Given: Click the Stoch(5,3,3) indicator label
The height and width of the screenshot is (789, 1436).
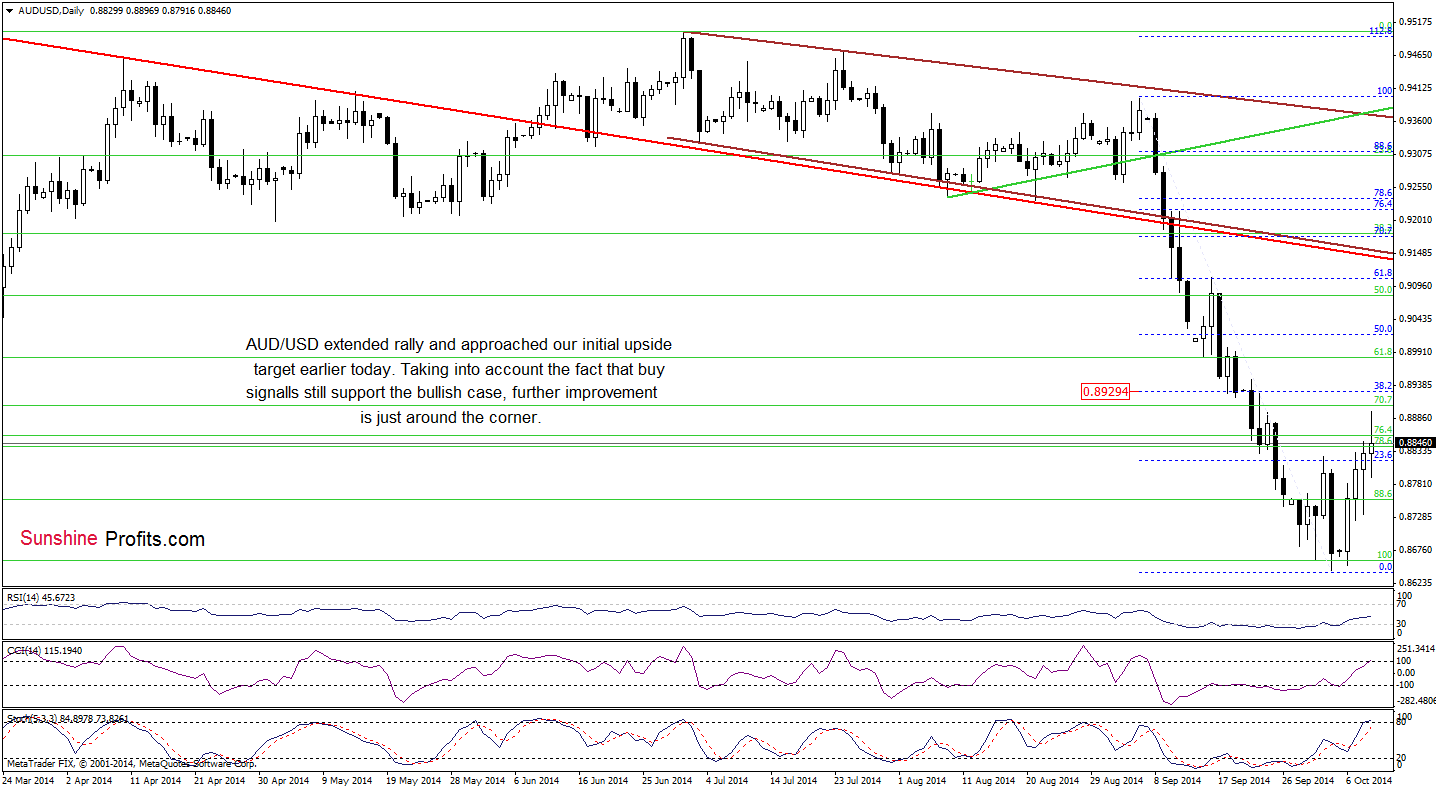Looking at the screenshot, I should tap(68, 717).
